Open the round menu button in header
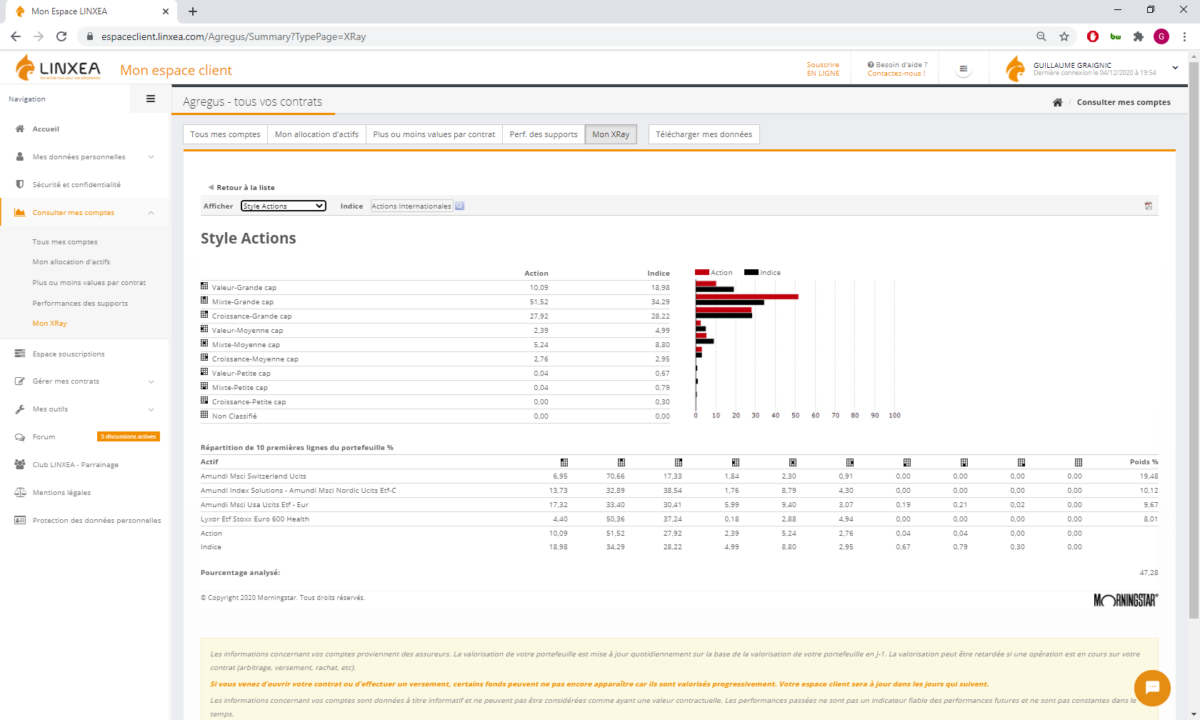 (x=963, y=70)
